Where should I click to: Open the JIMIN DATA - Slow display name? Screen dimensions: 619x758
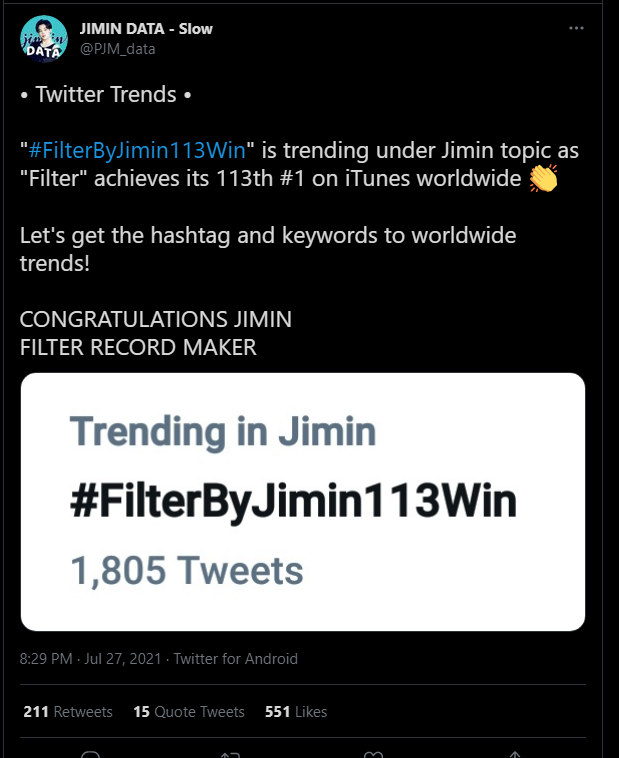pos(146,29)
